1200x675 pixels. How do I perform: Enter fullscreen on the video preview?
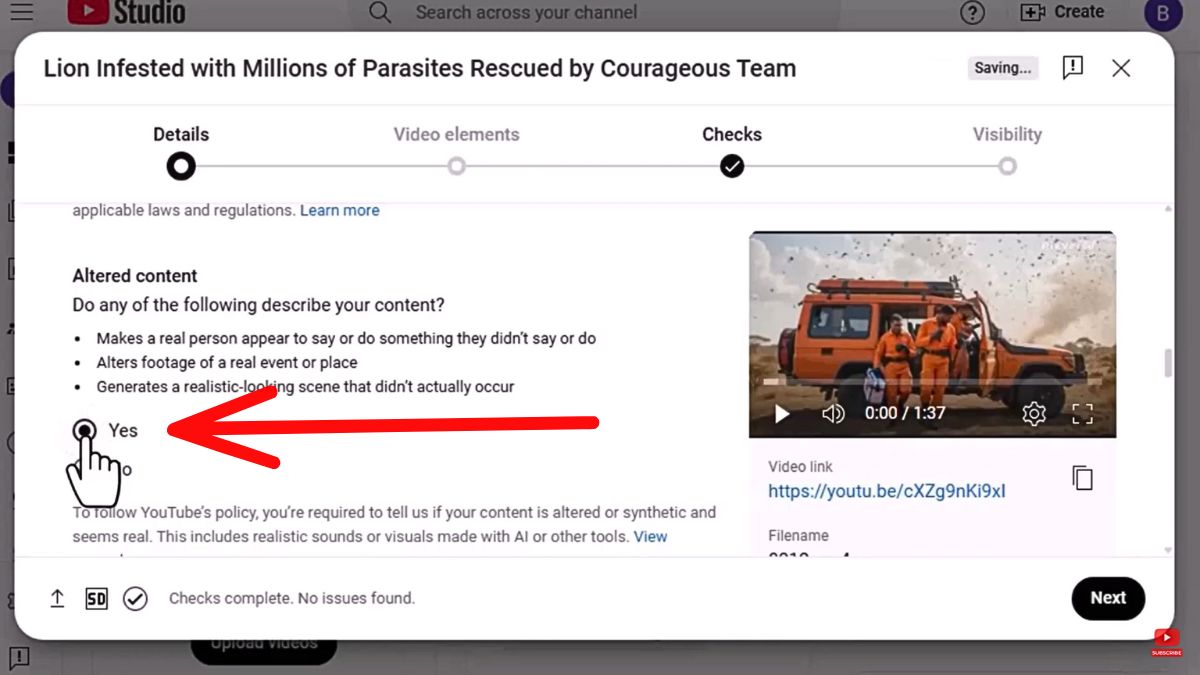[1083, 413]
